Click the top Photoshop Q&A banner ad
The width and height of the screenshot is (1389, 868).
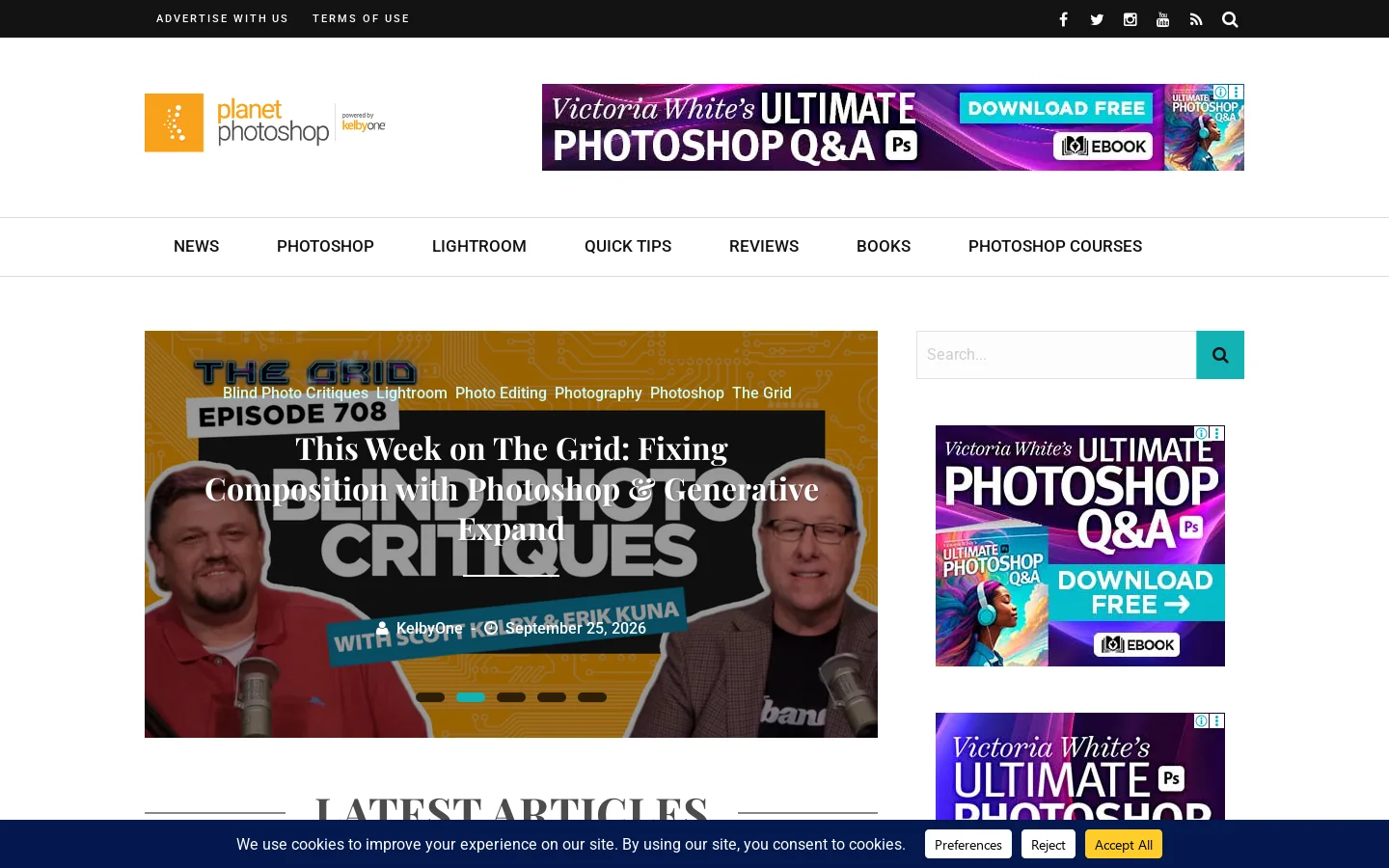893,127
